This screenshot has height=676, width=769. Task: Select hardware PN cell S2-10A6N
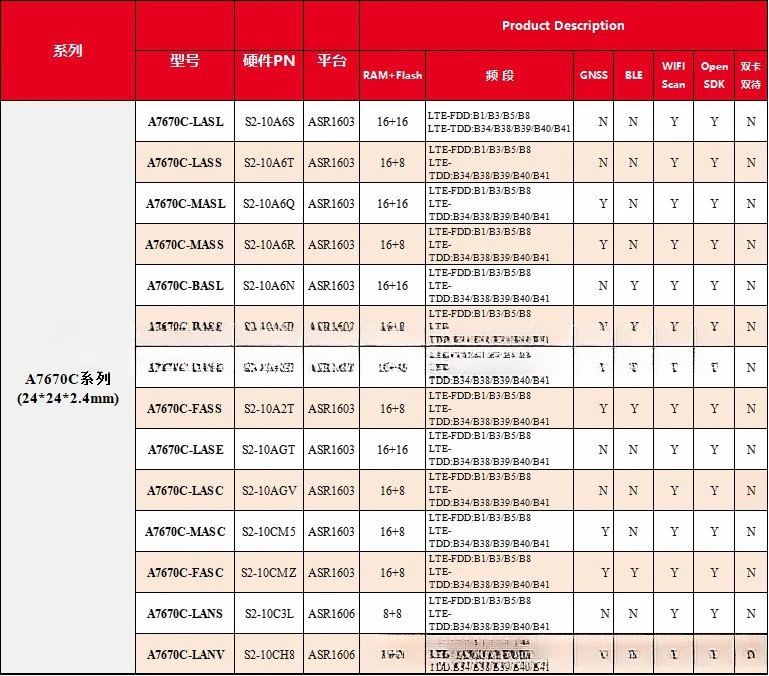coord(269,286)
